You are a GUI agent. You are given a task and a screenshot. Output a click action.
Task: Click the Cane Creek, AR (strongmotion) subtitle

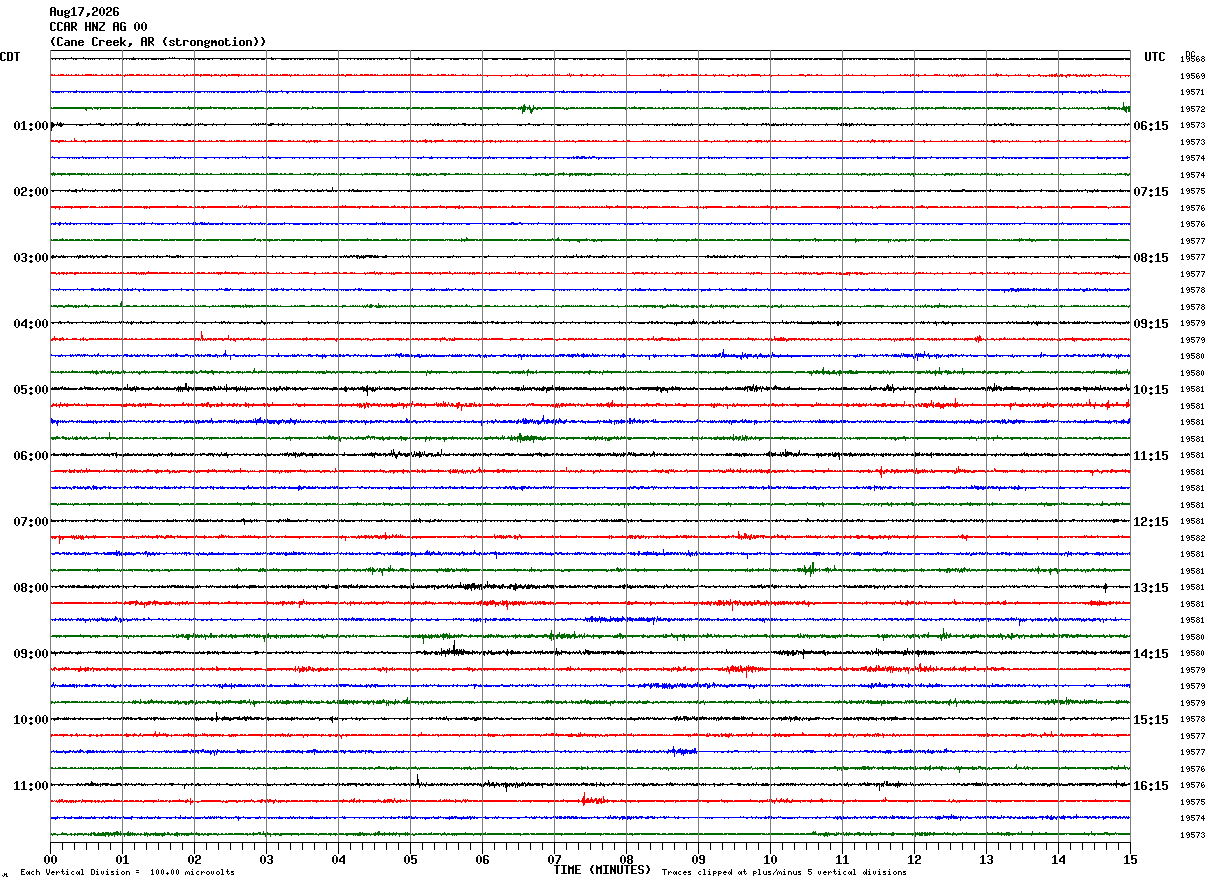pyautogui.click(x=158, y=42)
